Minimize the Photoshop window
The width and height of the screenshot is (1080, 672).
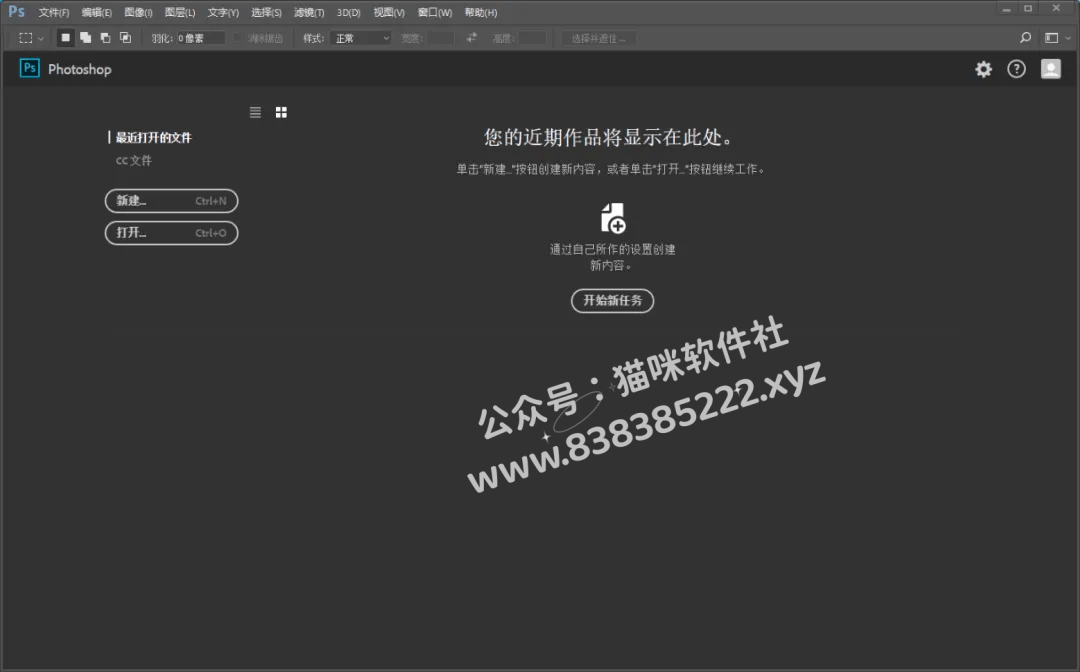point(1006,9)
